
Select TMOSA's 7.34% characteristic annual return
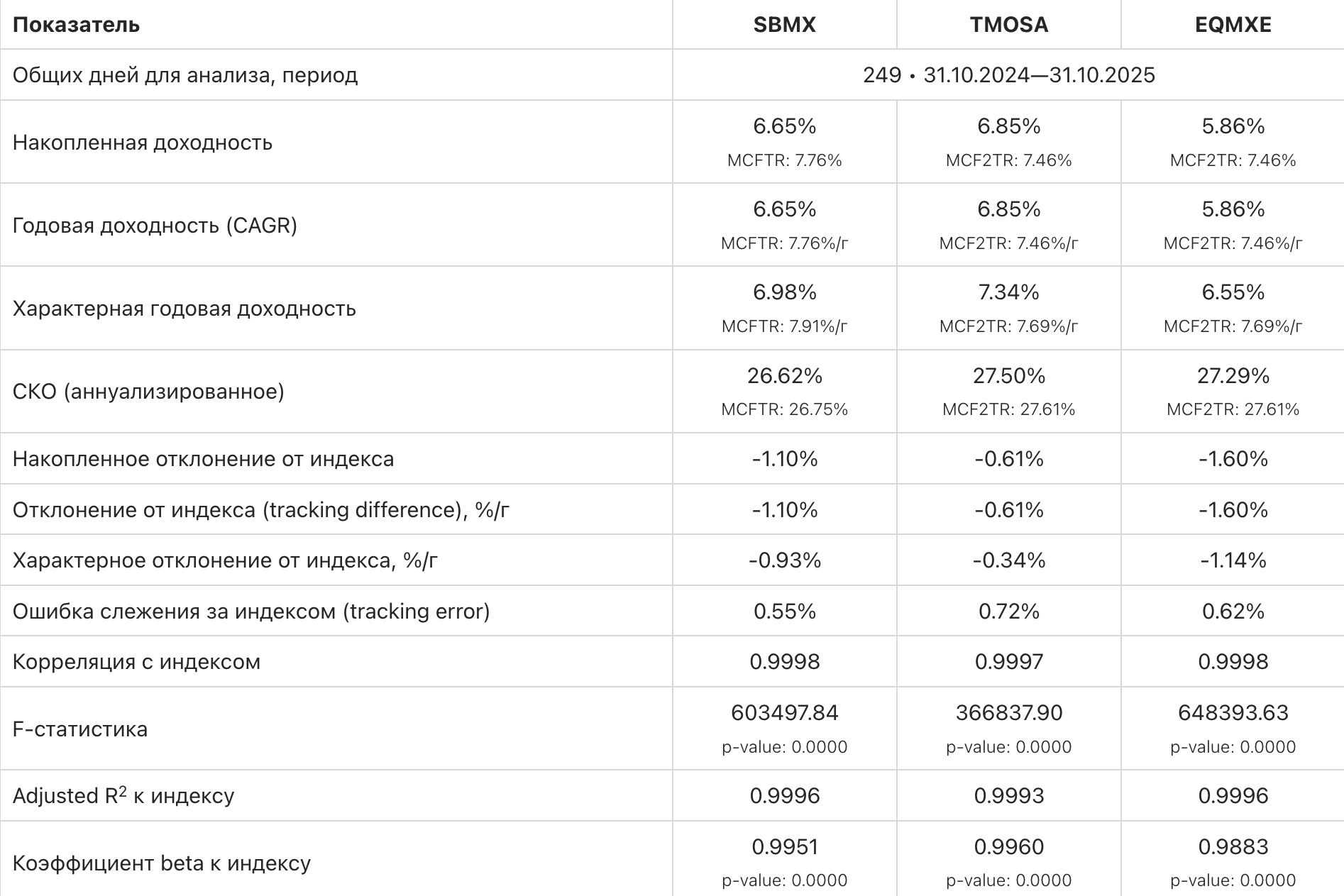[x=1008, y=292]
